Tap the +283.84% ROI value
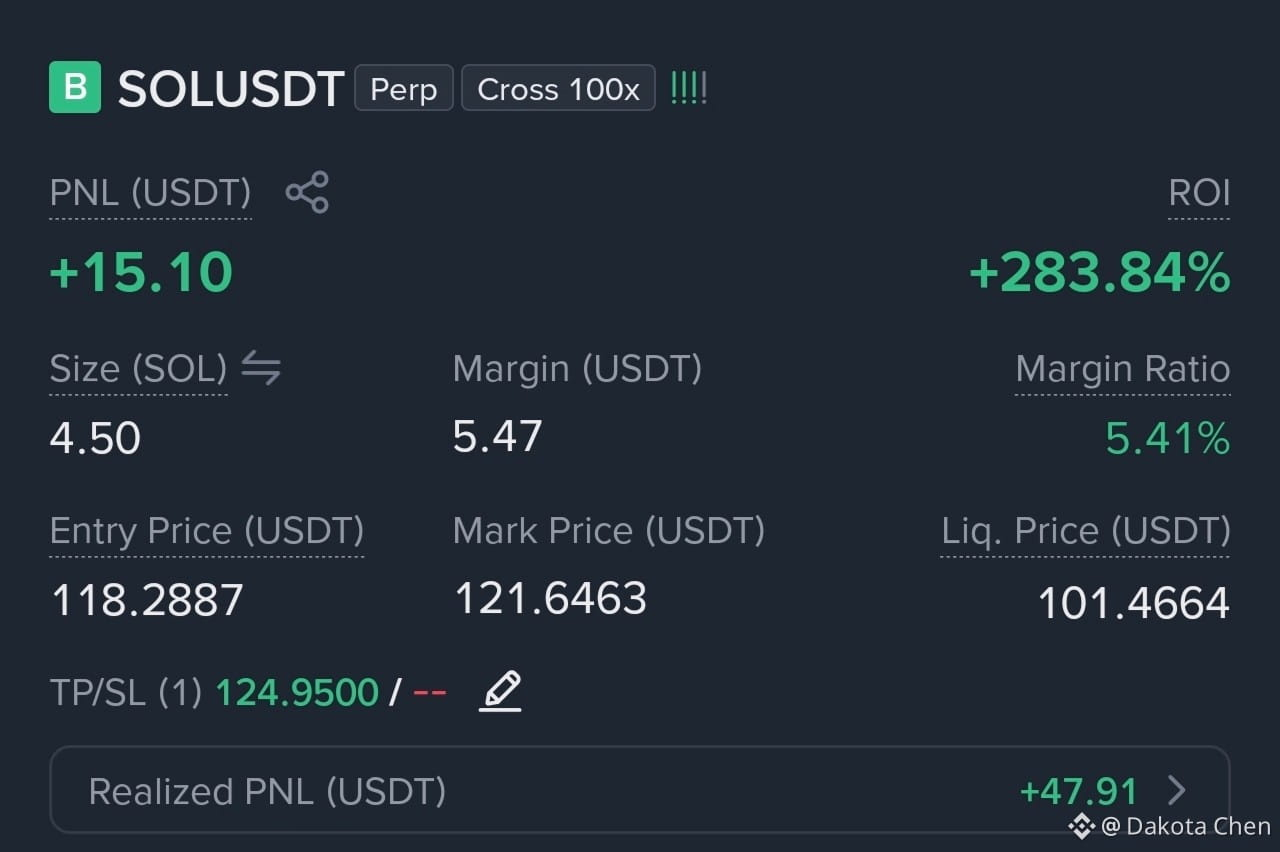 [1100, 272]
